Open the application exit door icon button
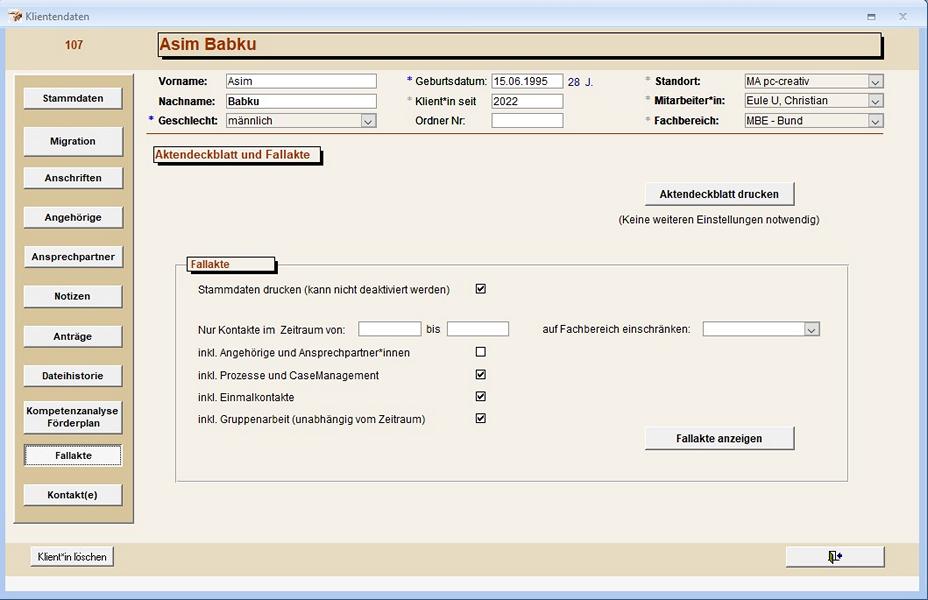The width and height of the screenshot is (928, 600). click(835, 556)
